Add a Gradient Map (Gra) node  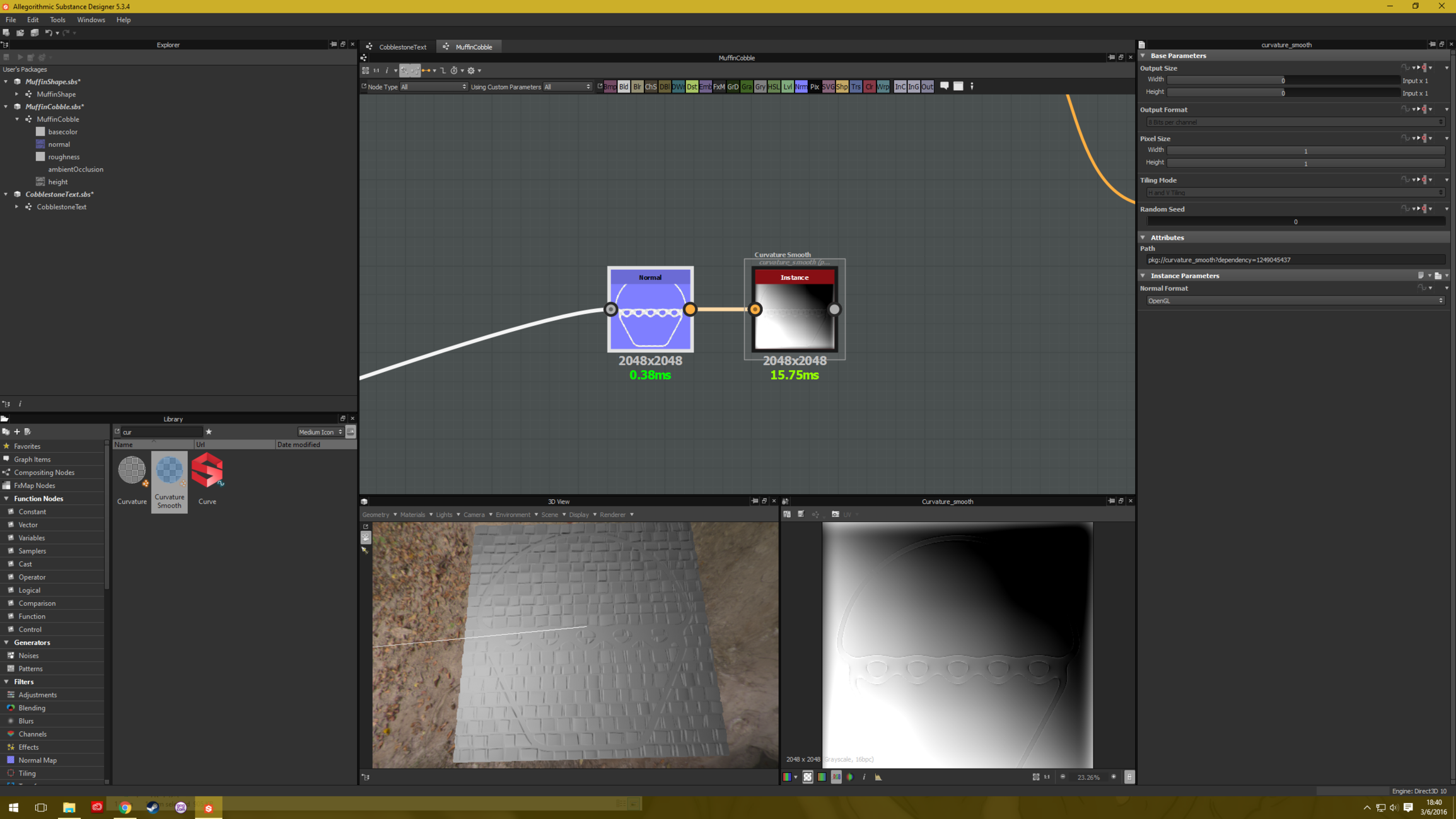coord(747,86)
